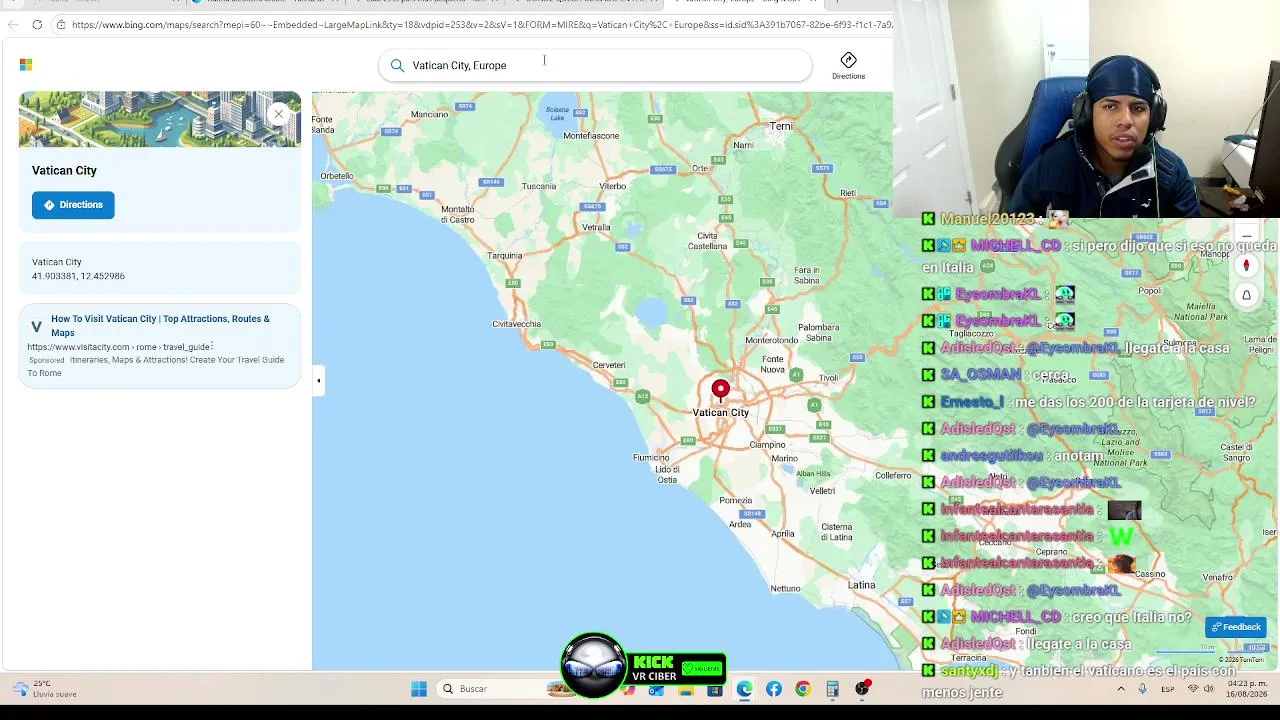1280x720 pixels.
Task: Open the 'How To Visit Vatican City' ad link
Action: click(x=160, y=326)
